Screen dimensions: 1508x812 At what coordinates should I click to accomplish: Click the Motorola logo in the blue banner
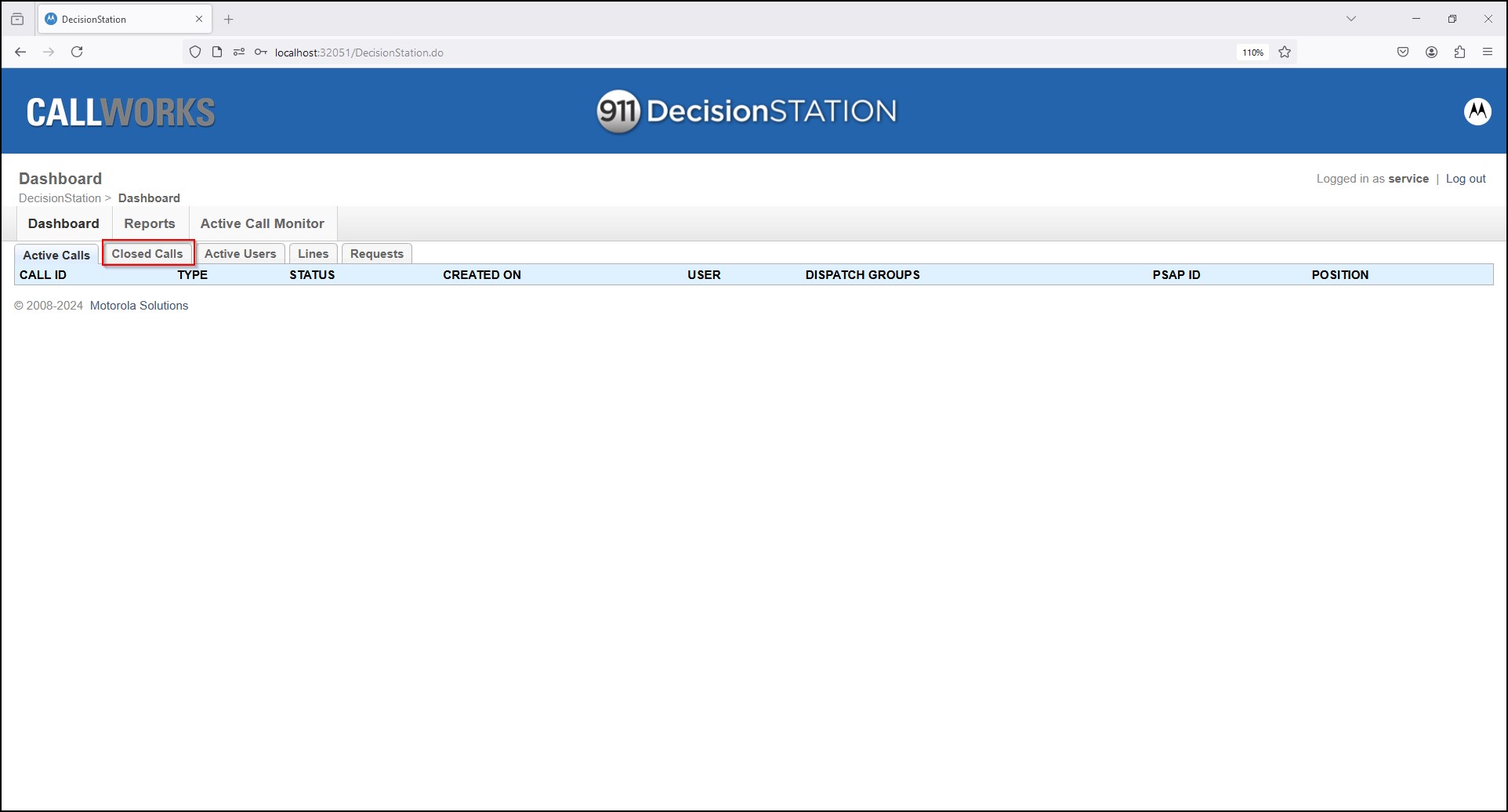click(1478, 111)
